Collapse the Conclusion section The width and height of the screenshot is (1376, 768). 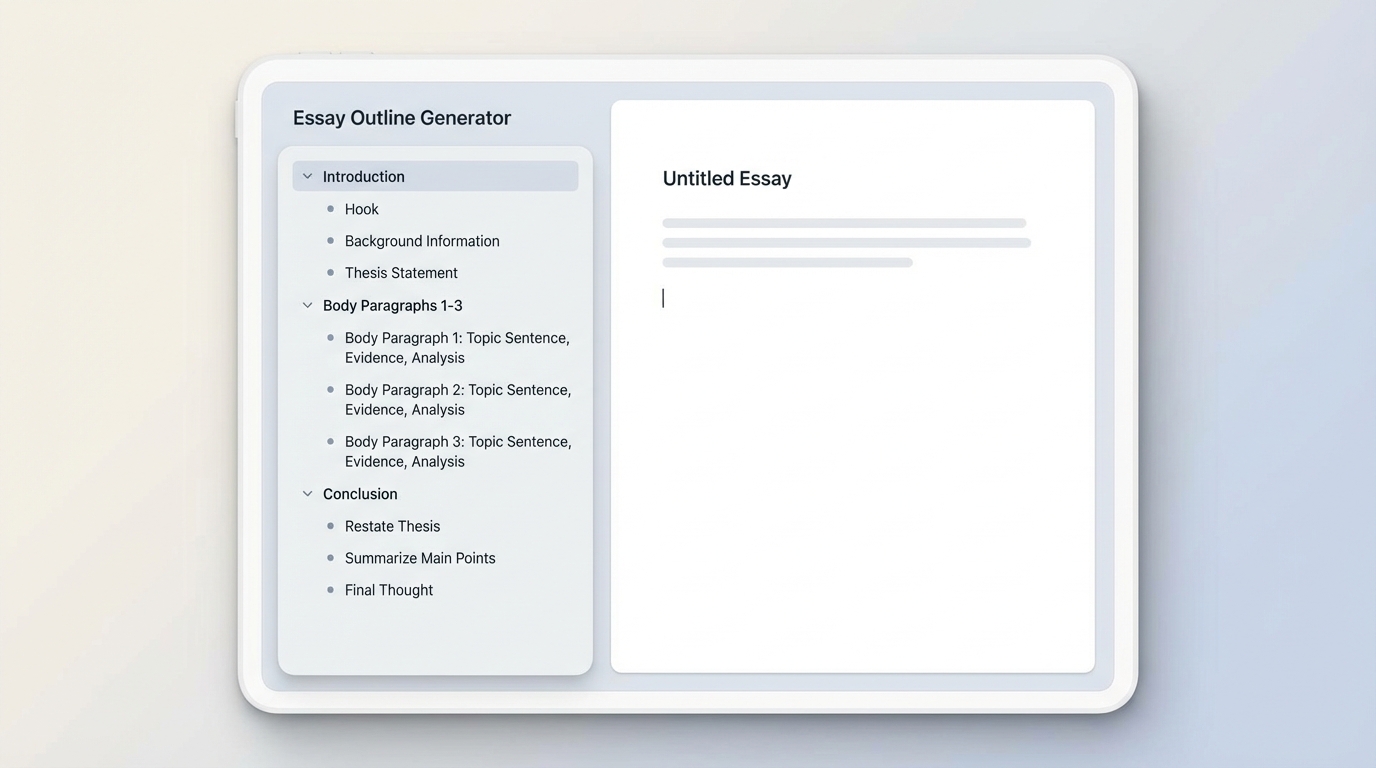click(307, 493)
